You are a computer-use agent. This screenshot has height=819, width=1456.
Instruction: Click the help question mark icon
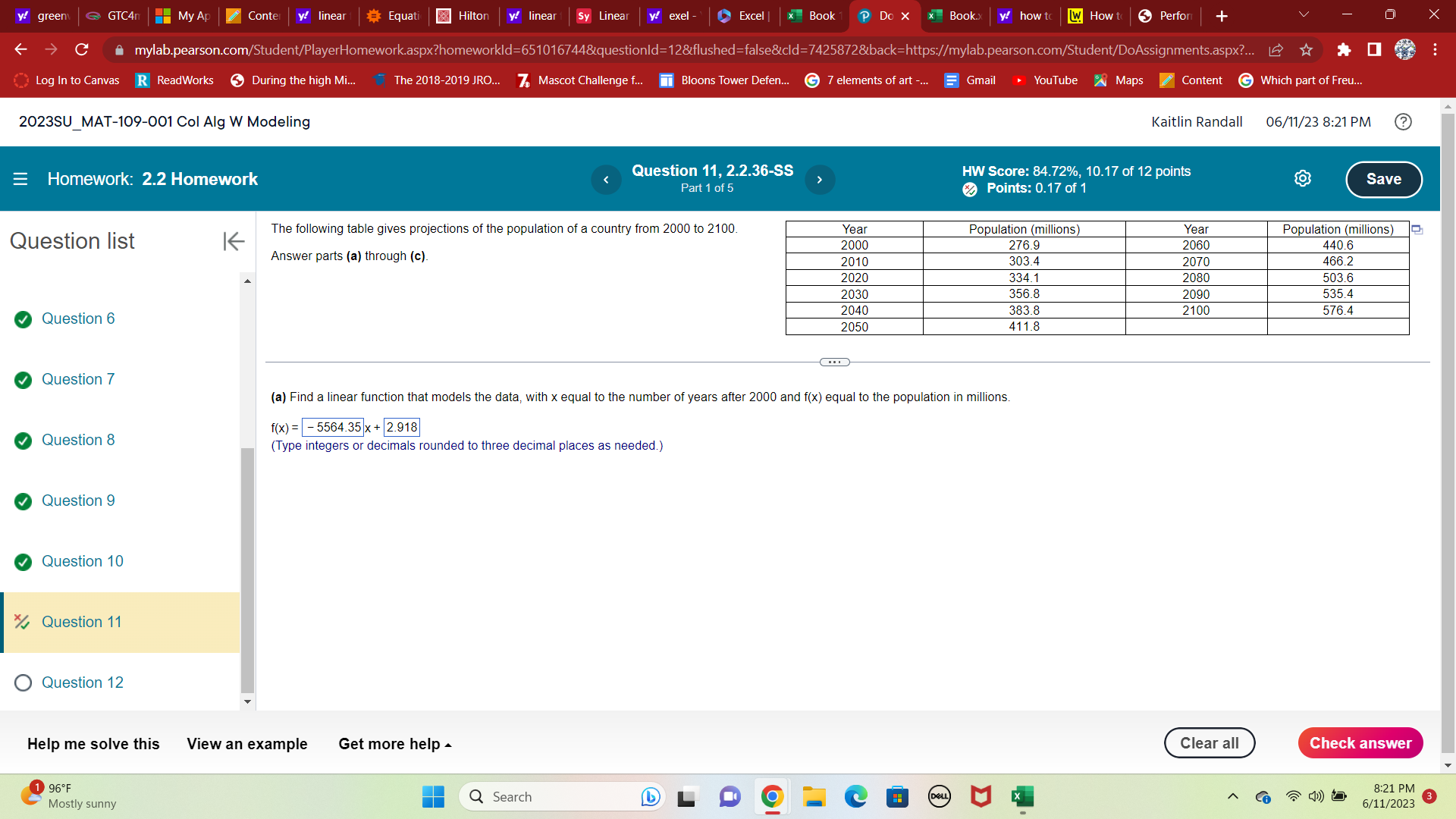(1403, 122)
